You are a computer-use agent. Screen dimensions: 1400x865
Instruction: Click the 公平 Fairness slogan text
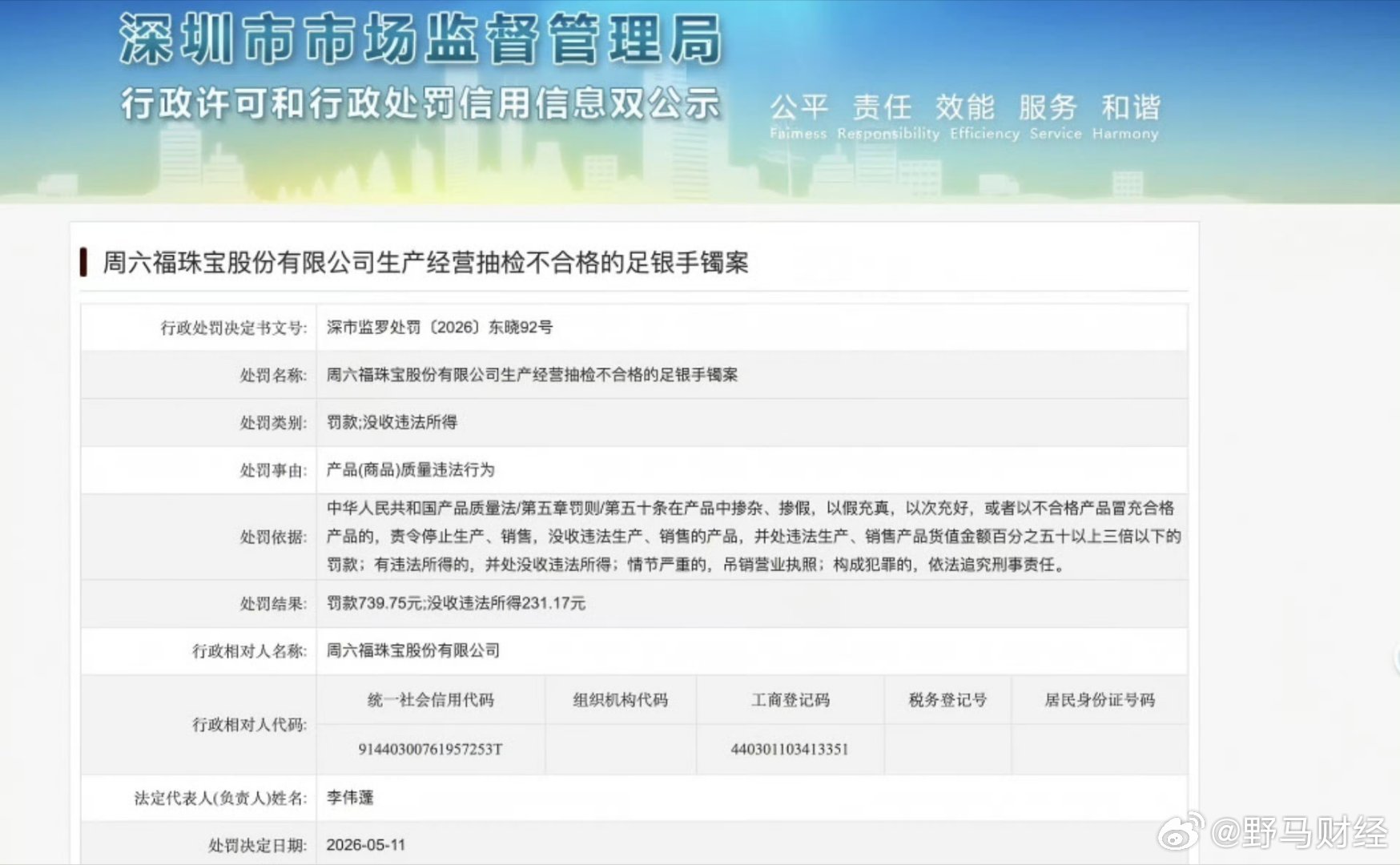coord(799,116)
